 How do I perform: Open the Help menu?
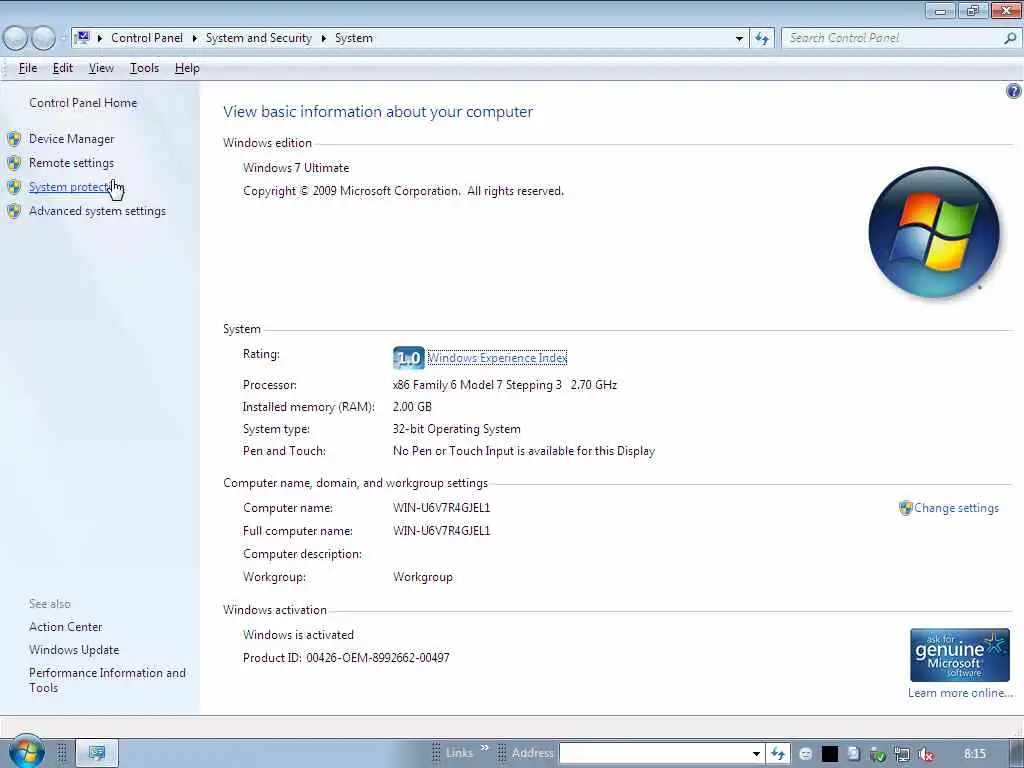click(187, 68)
